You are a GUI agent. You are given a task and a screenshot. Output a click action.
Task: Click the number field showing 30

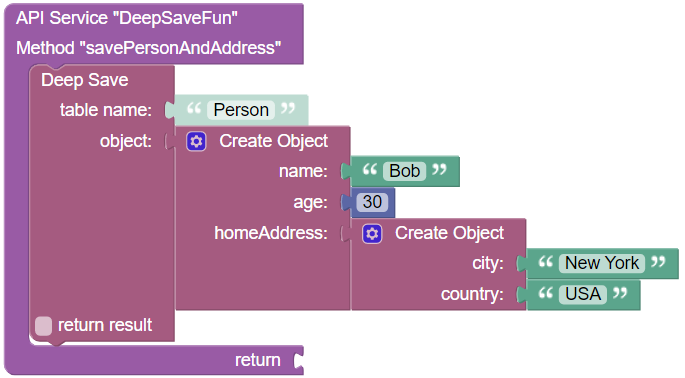pyautogui.click(x=372, y=202)
